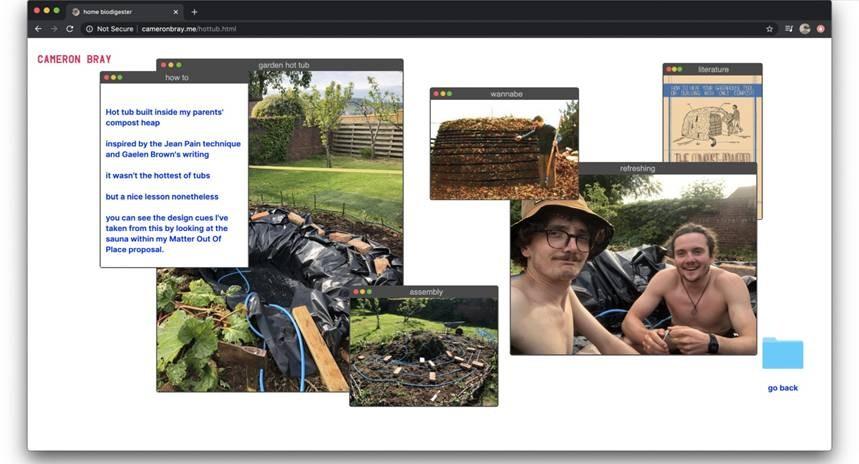The width and height of the screenshot is (859, 464).
Task: Open the Chrome menu at toolbar's right end
Action: (821, 29)
